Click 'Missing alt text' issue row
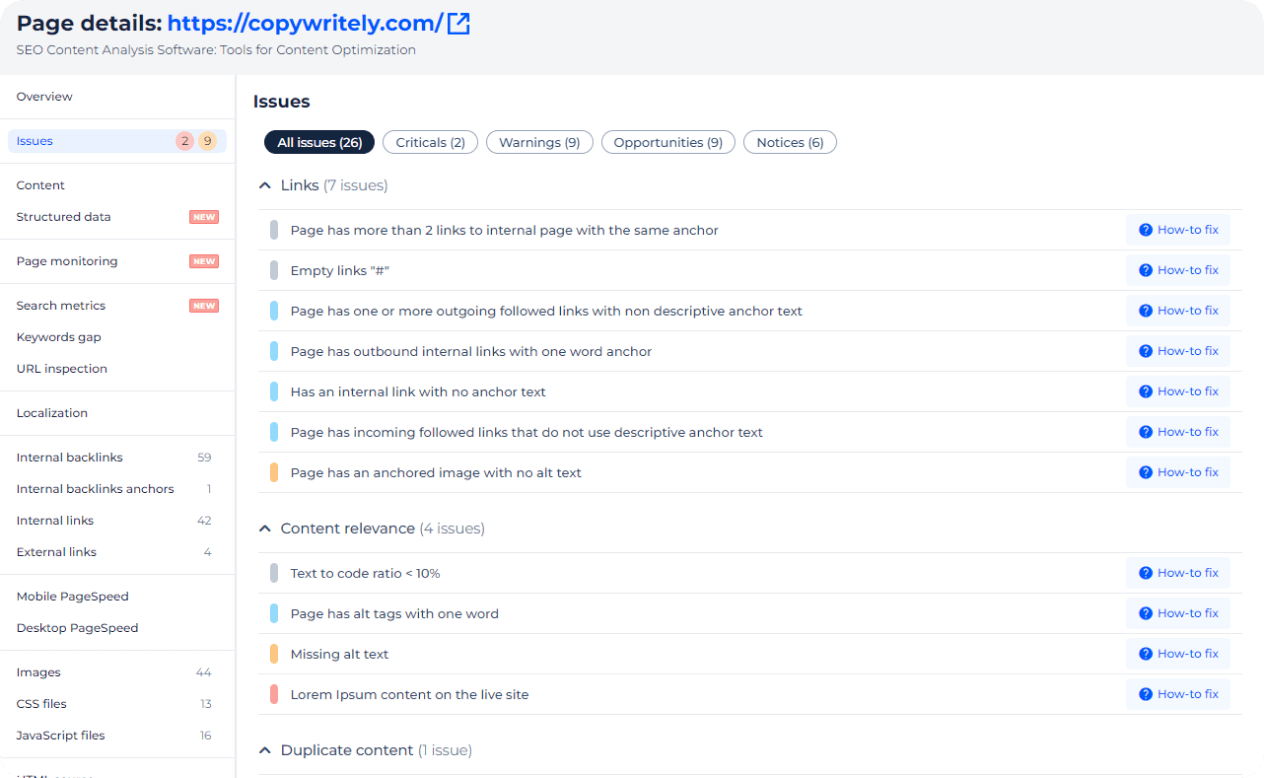Image resolution: width=1264 pixels, height=778 pixels. click(750, 654)
